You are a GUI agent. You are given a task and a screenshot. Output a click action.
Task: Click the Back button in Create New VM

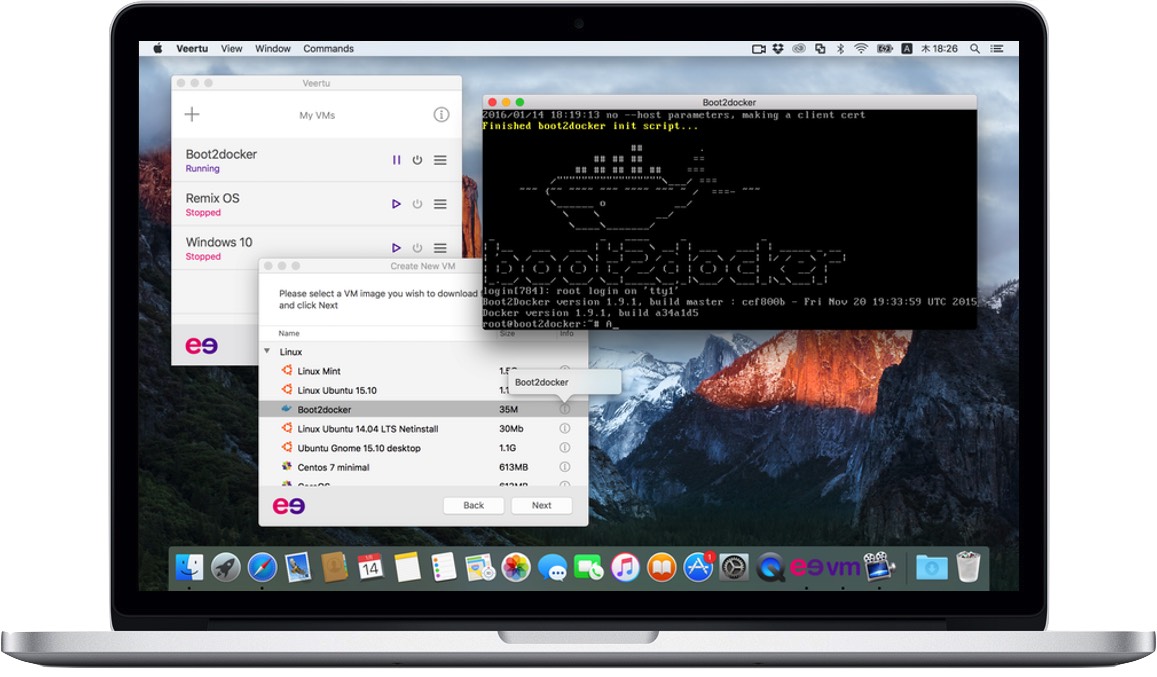click(474, 506)
